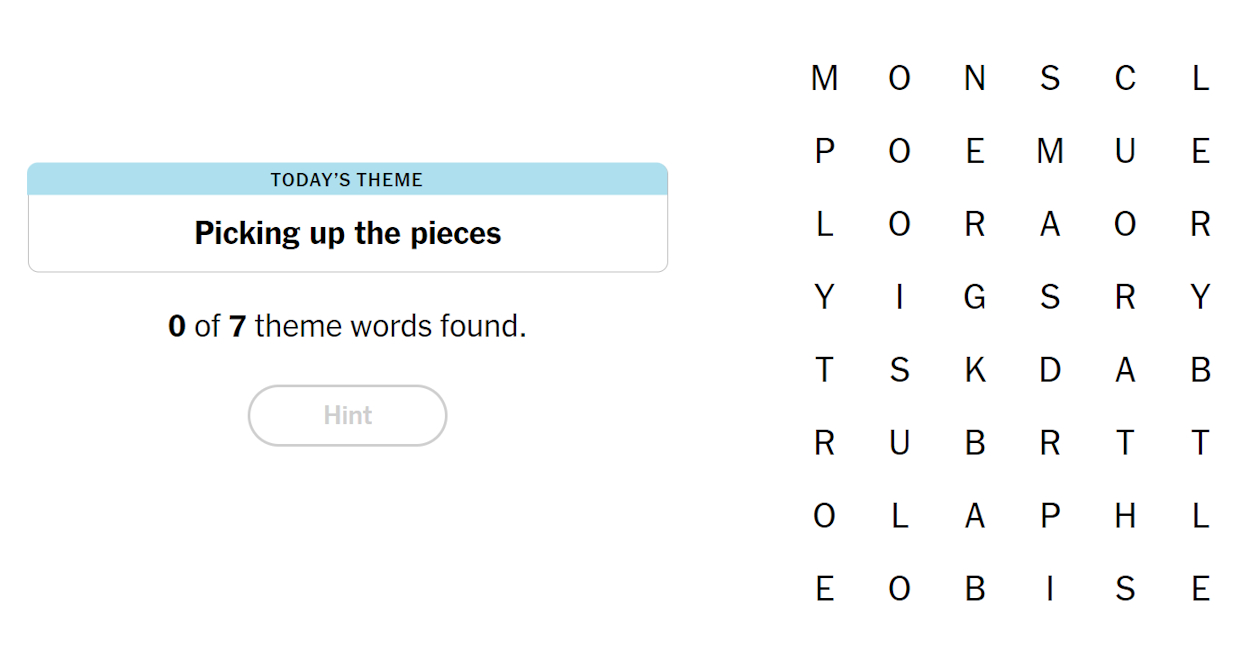Click the theme card "Picking up the pieces"
1250x652 pixels.
click(x=347, y=233)
